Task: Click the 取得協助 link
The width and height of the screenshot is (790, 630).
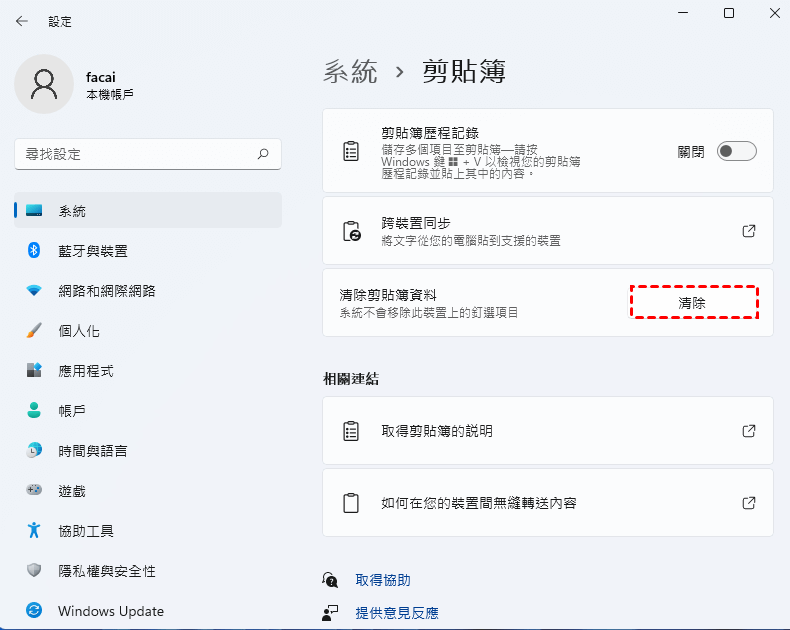Action: [x=382, y=580]
